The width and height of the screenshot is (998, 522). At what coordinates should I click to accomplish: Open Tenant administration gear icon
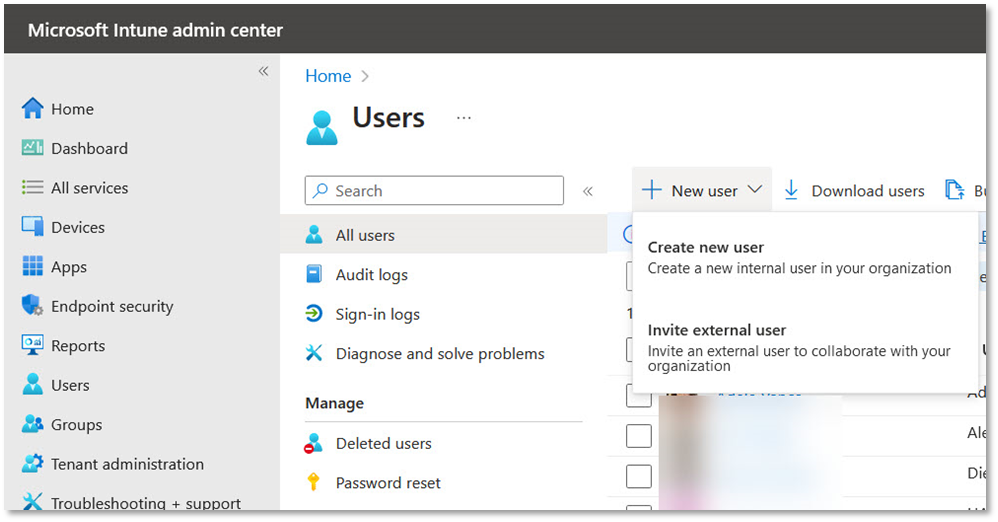(33, 464)
